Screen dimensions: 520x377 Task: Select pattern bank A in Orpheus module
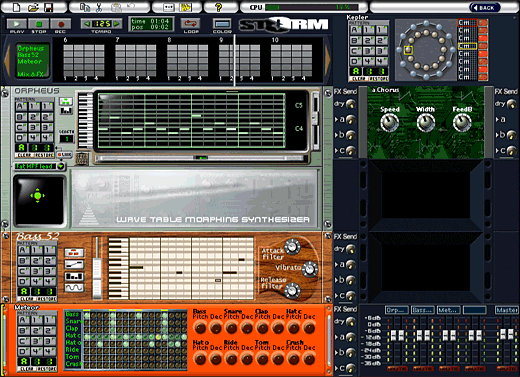[x=20, y=107]
